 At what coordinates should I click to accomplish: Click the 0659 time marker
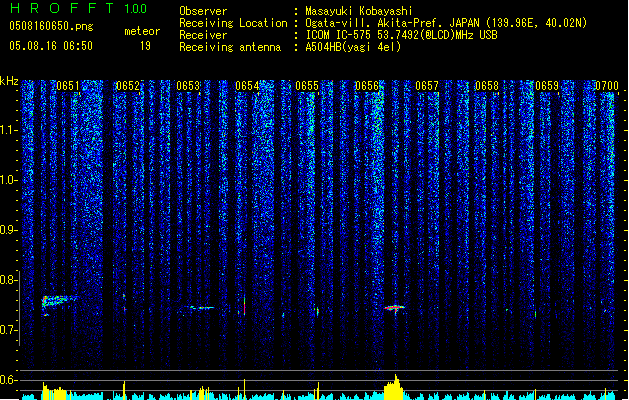coord(547,86)
